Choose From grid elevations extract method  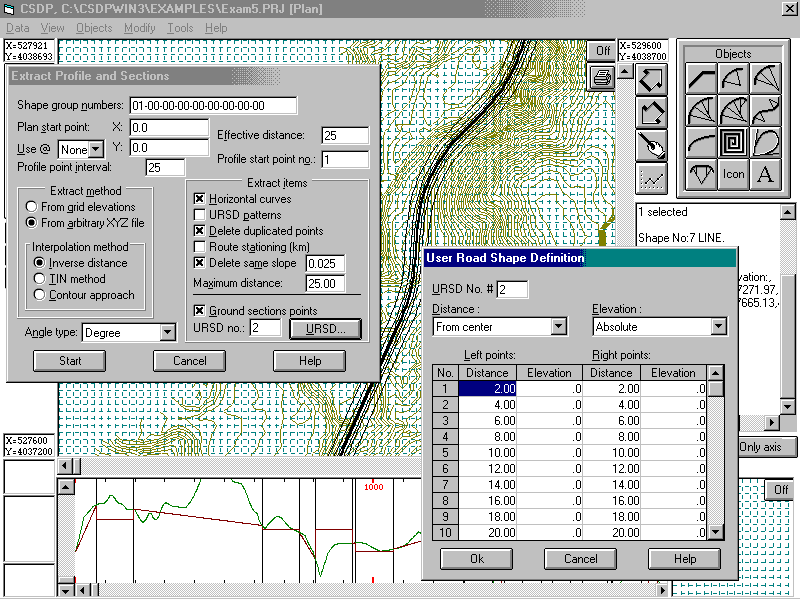tap(33, 207)
